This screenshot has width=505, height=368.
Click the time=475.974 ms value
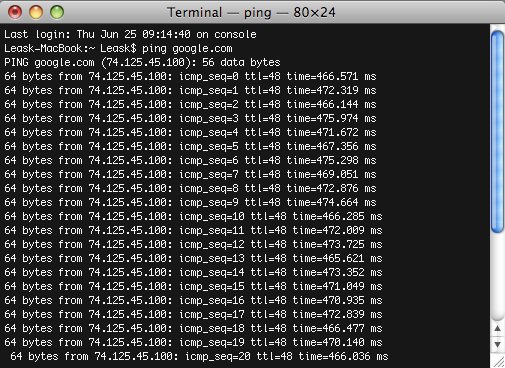click(331, 119)
